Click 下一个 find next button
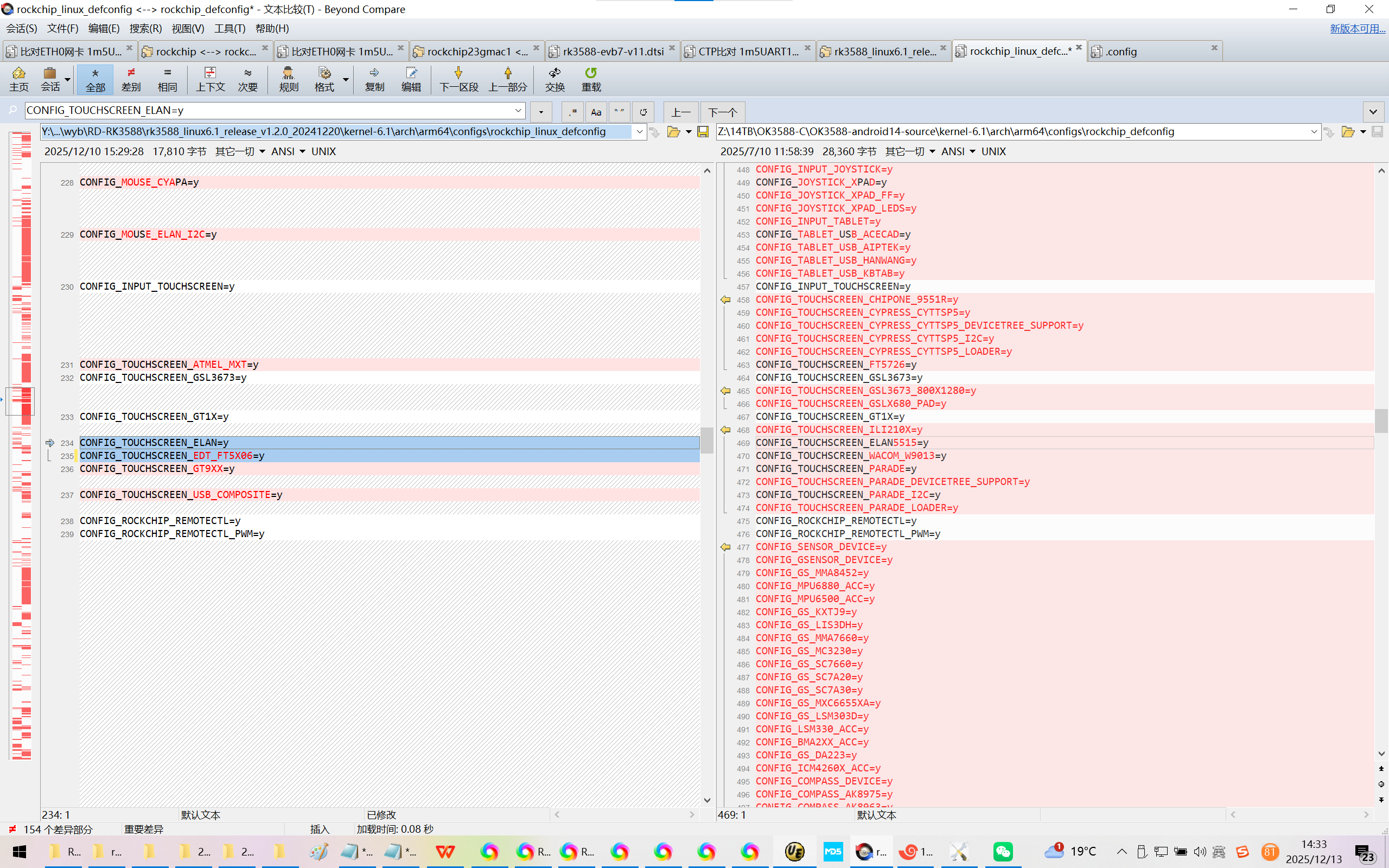Viewport: 1389px width, 868px height. click(x=722, y=112)
